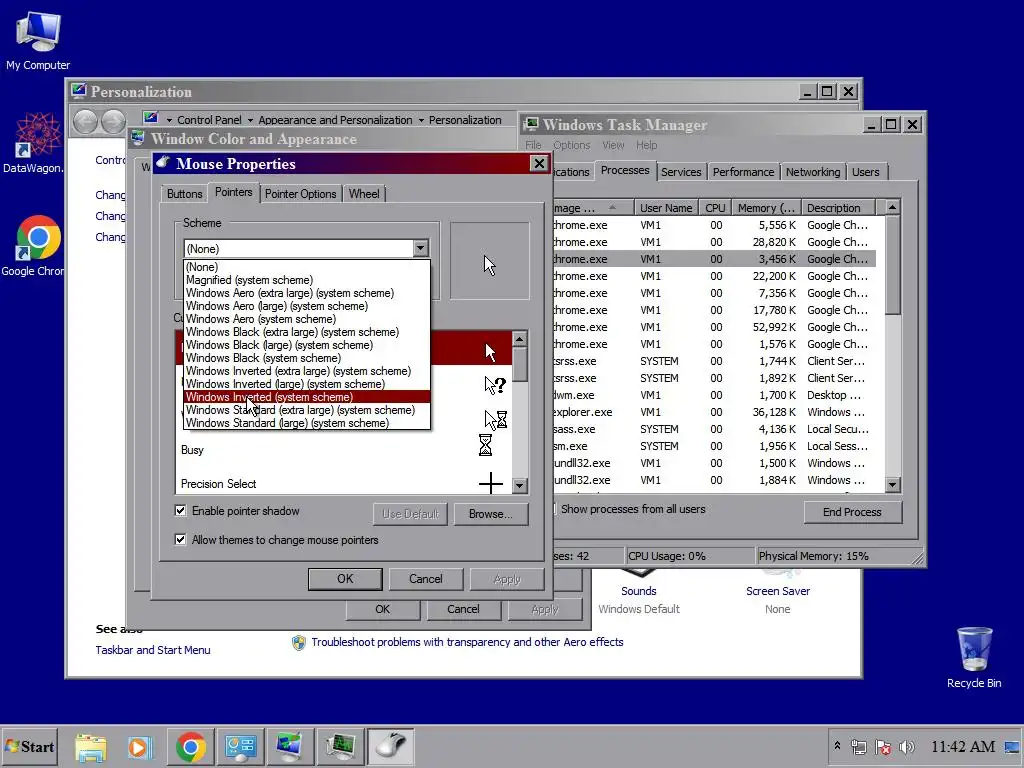Choose Windows Black (extra large) scheme

point(307,332)
